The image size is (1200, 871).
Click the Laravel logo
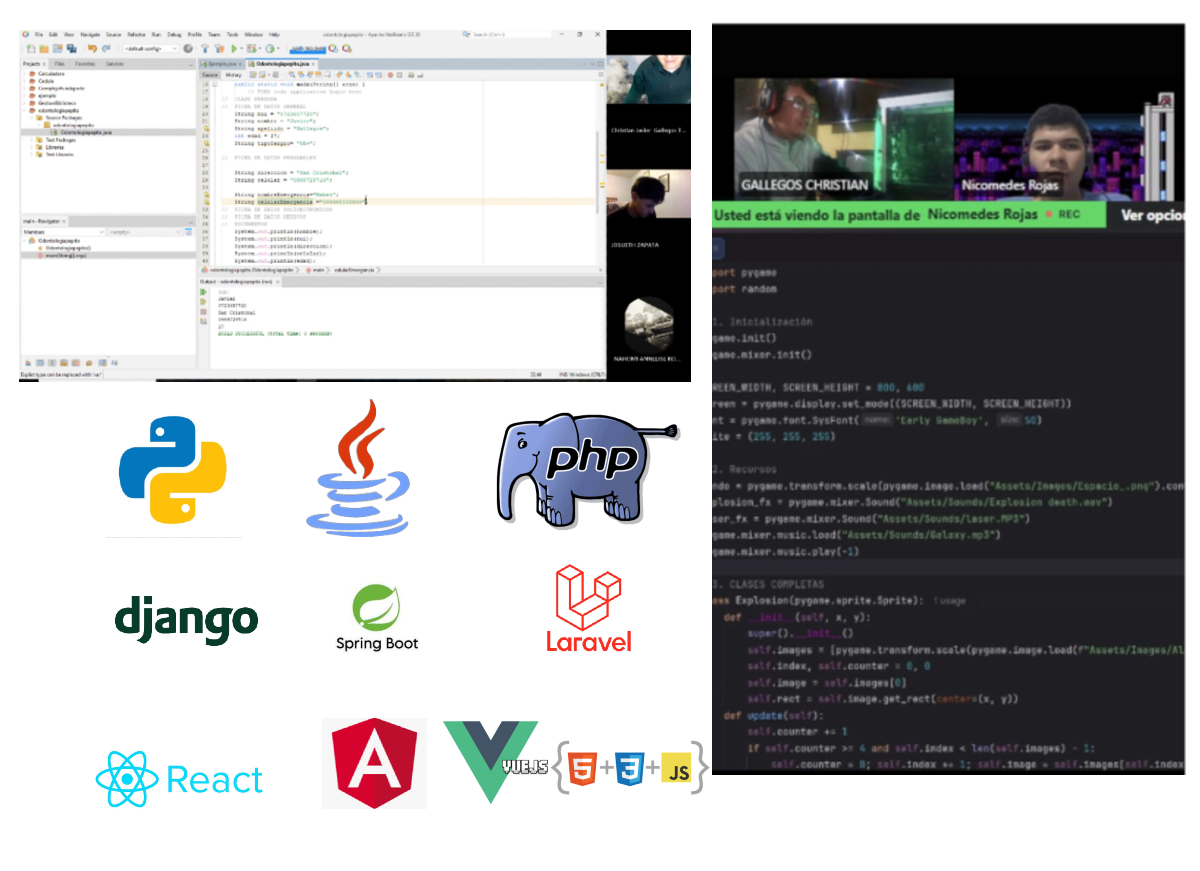tap(589, 609)
